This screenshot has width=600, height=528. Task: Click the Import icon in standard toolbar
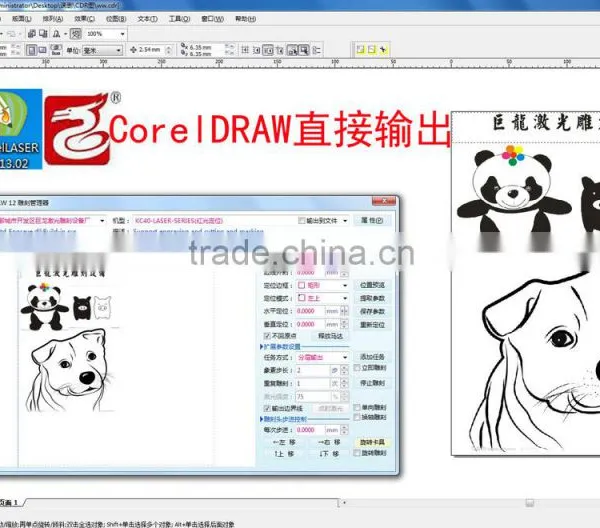(x=32, y=34)
